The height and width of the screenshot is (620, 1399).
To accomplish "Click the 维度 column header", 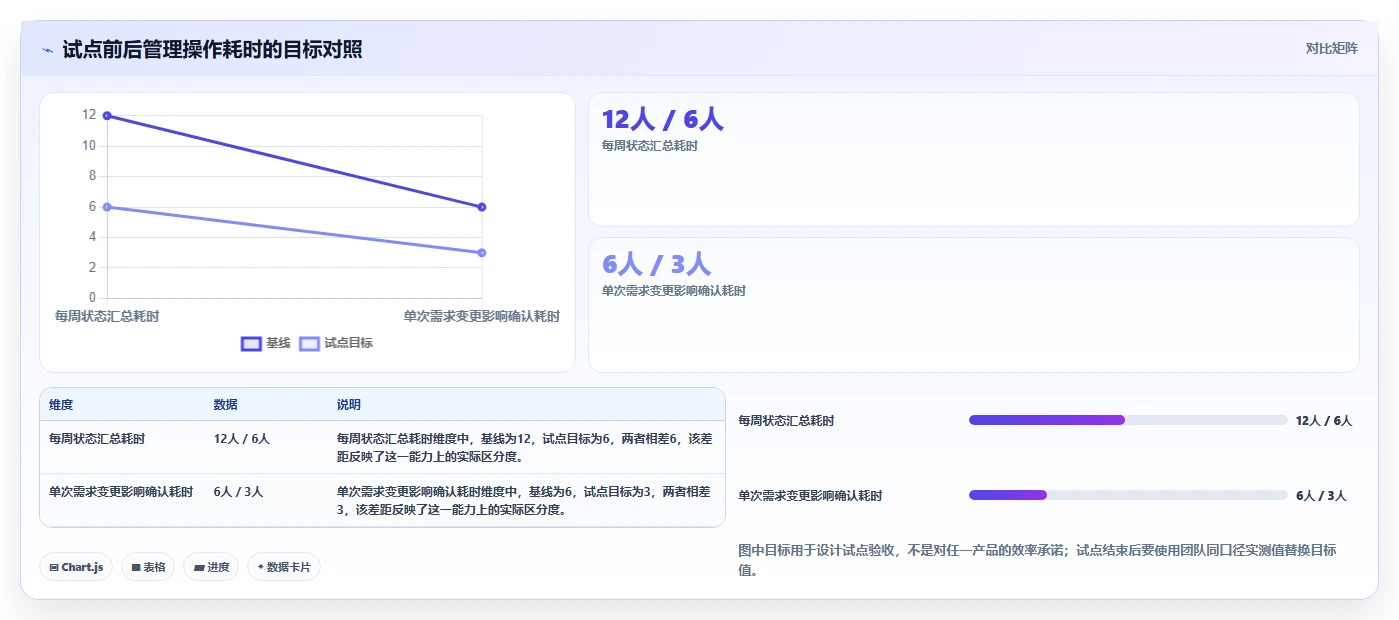I will [x=61, y=405].
